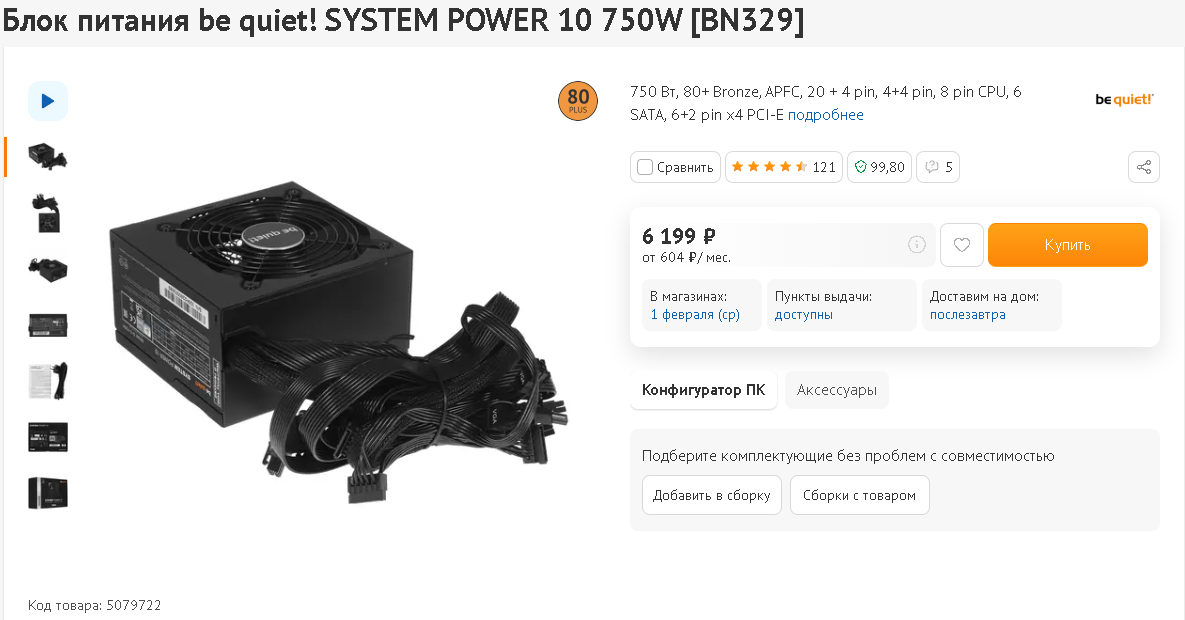Image resolution: width=1185 pixels, height=620 pixels.
Task: Switch to Аксессуары tab
Action: pos(837,390)
